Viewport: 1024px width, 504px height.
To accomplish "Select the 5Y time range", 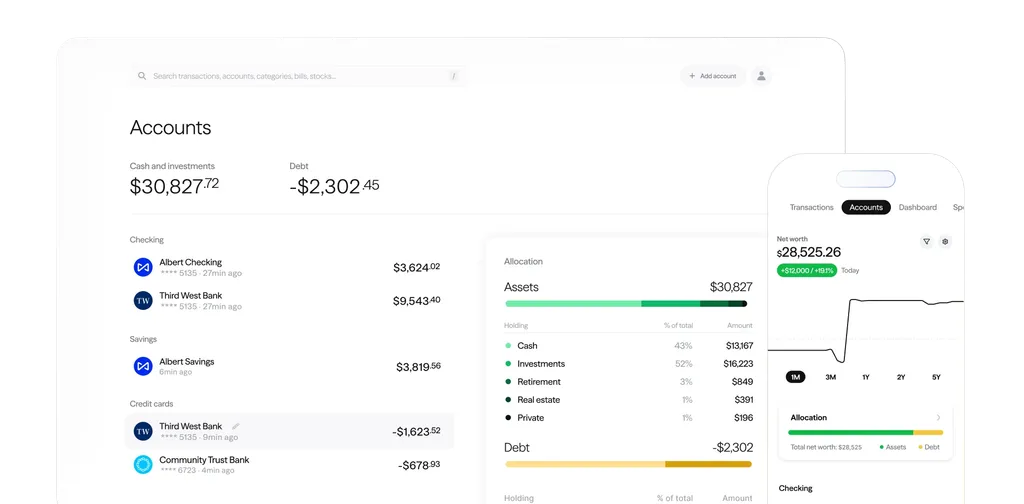I will pos(936,377).
